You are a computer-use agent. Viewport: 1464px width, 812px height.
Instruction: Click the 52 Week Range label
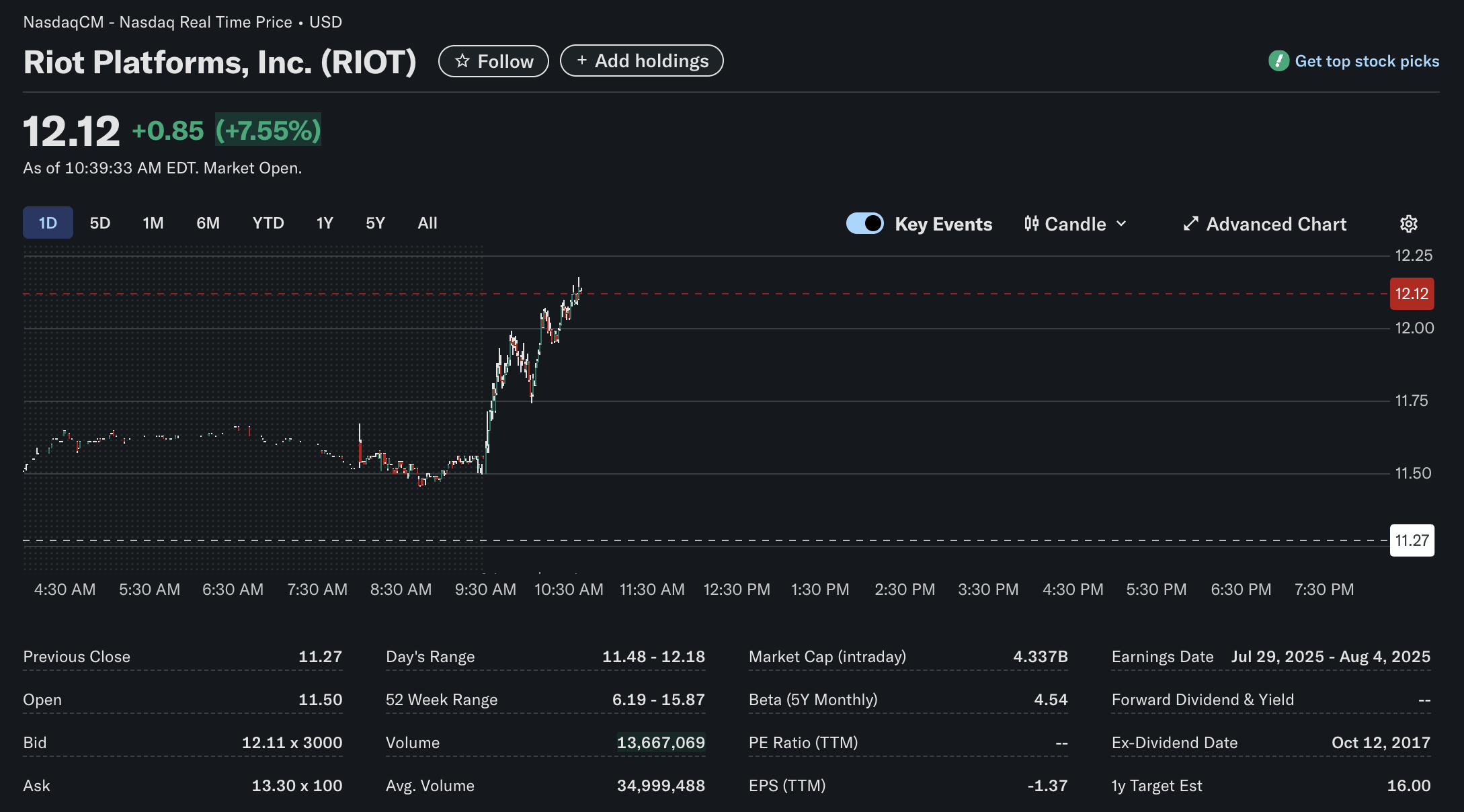point(442,700)
